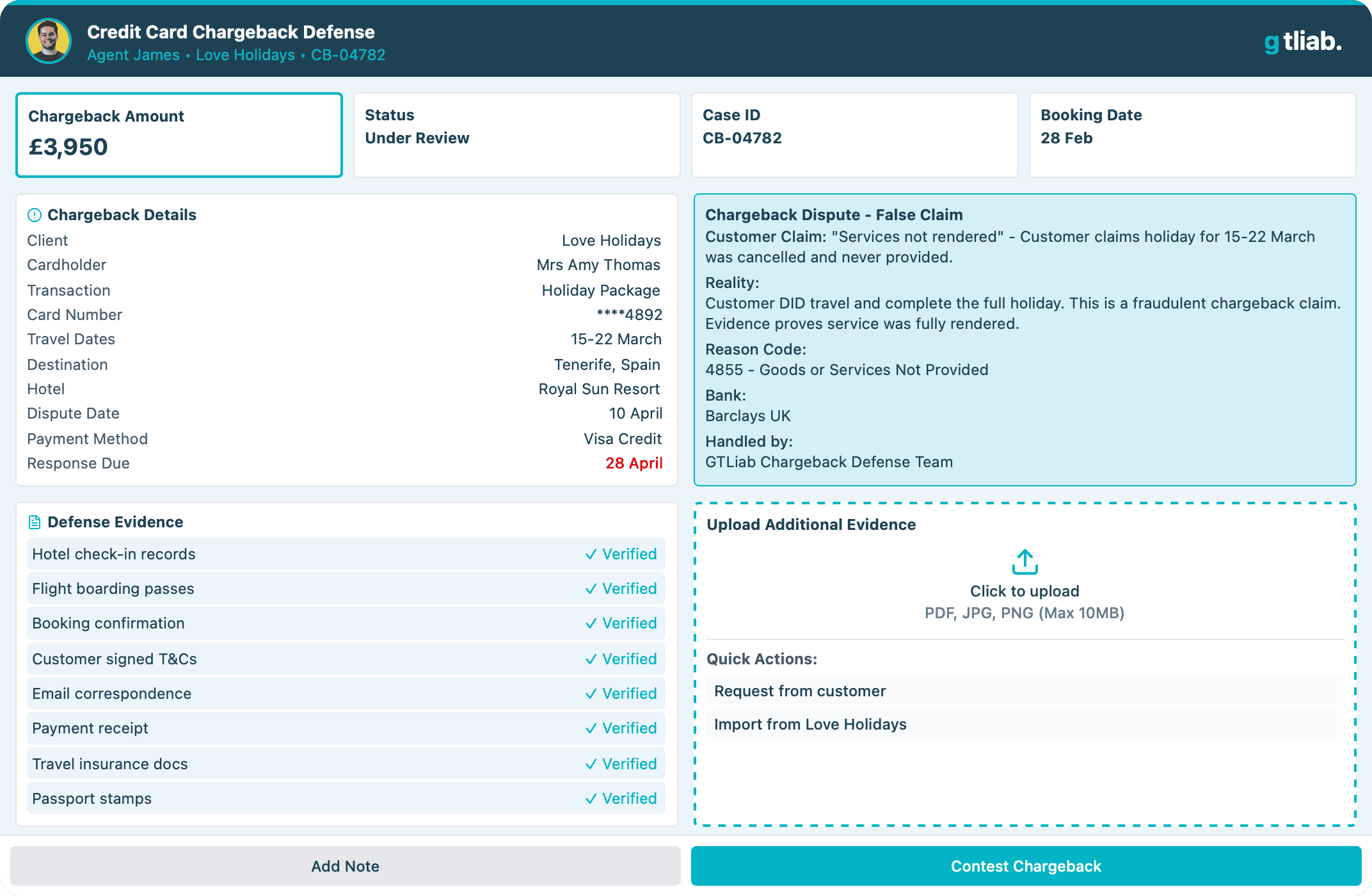Click payment method 'Visa Credit'
This screenshot has height=896, width=1372.
pos(623,439)
